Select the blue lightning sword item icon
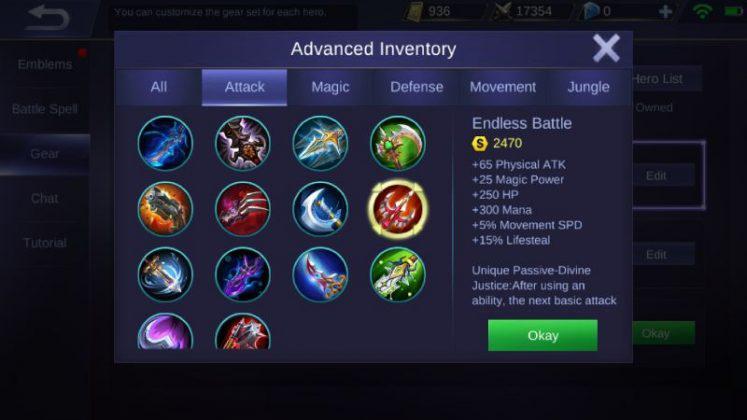 click(x=165, y=143)
